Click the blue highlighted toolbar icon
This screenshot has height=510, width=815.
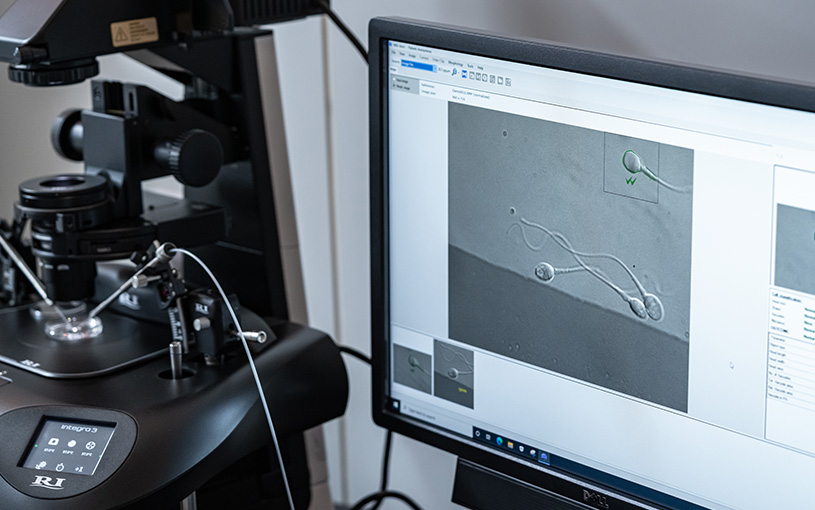point(464,74)
